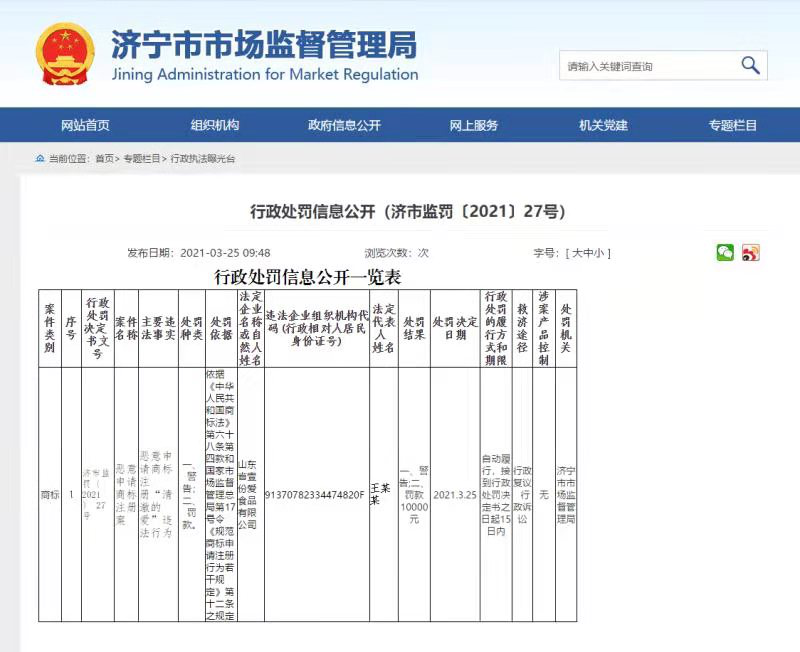Go to 行政执法曝光台 in breadcrumb

203,159
